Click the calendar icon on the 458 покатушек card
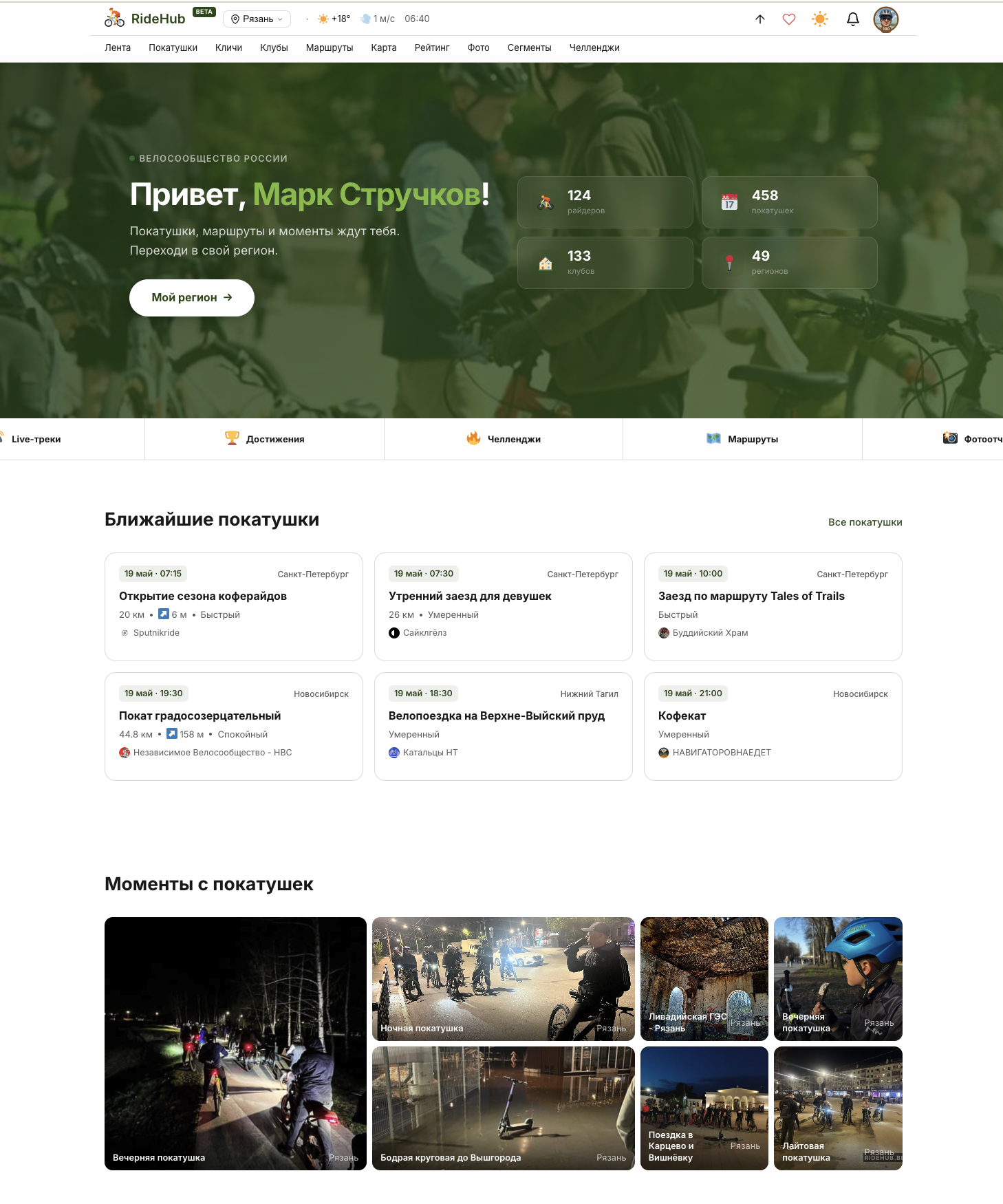 pyautogui.click(x=729, y=202)
